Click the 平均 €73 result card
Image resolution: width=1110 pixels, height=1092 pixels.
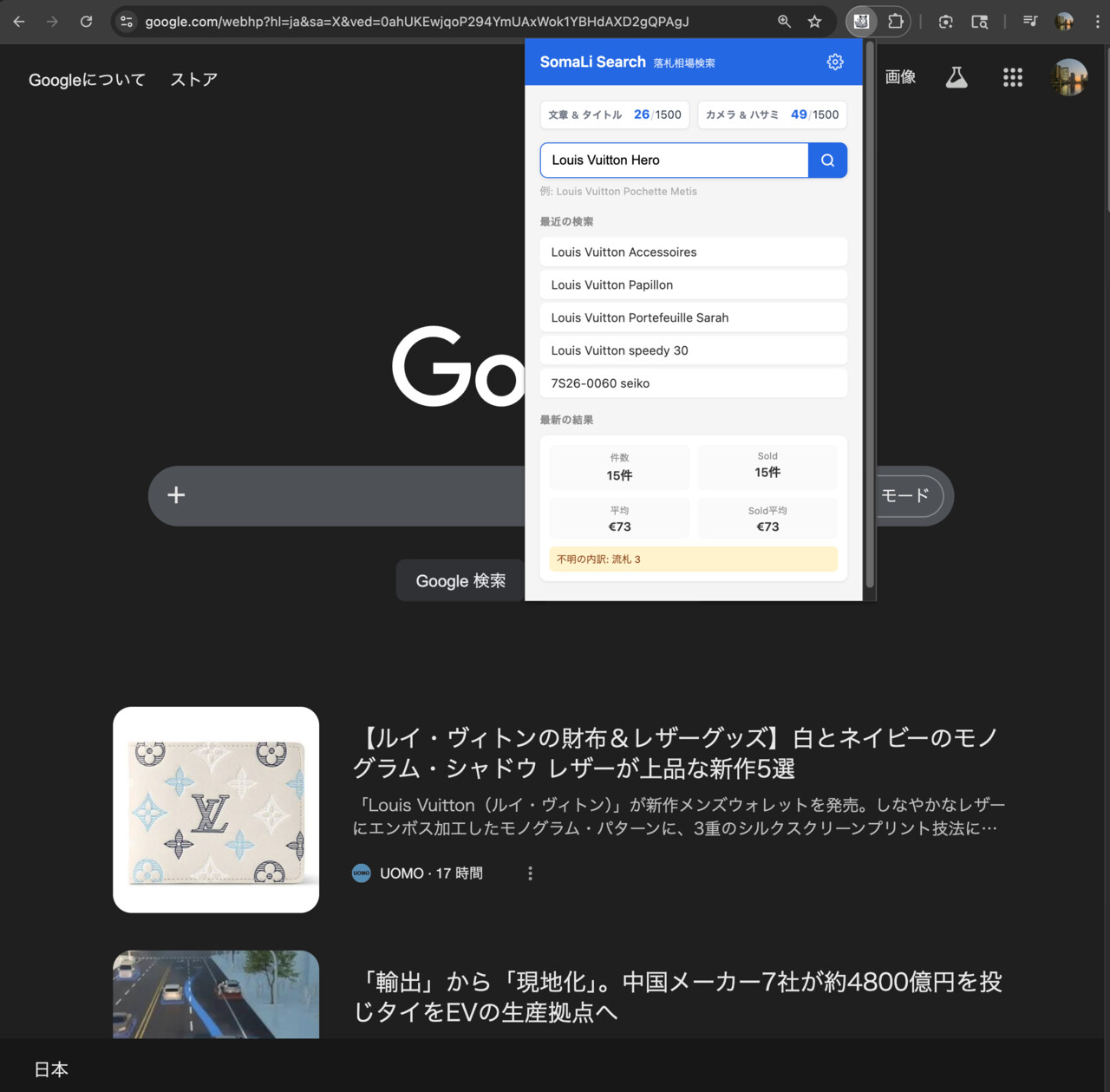(619, 519)
